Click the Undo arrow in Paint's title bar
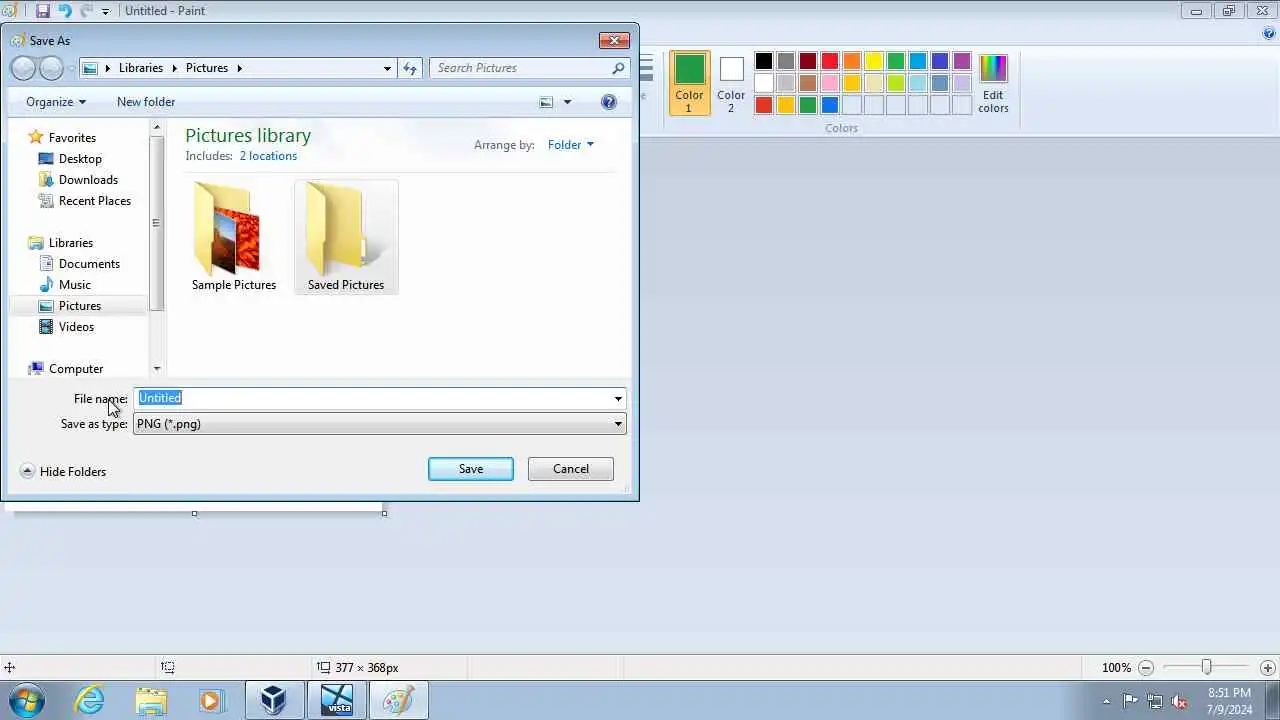The width and height of the screenshot is (1280, 720). (65, 11)
